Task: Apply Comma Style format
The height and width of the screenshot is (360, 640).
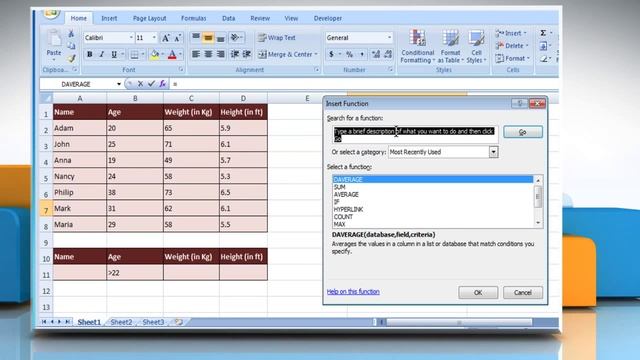Action: [x=362, y=54]
